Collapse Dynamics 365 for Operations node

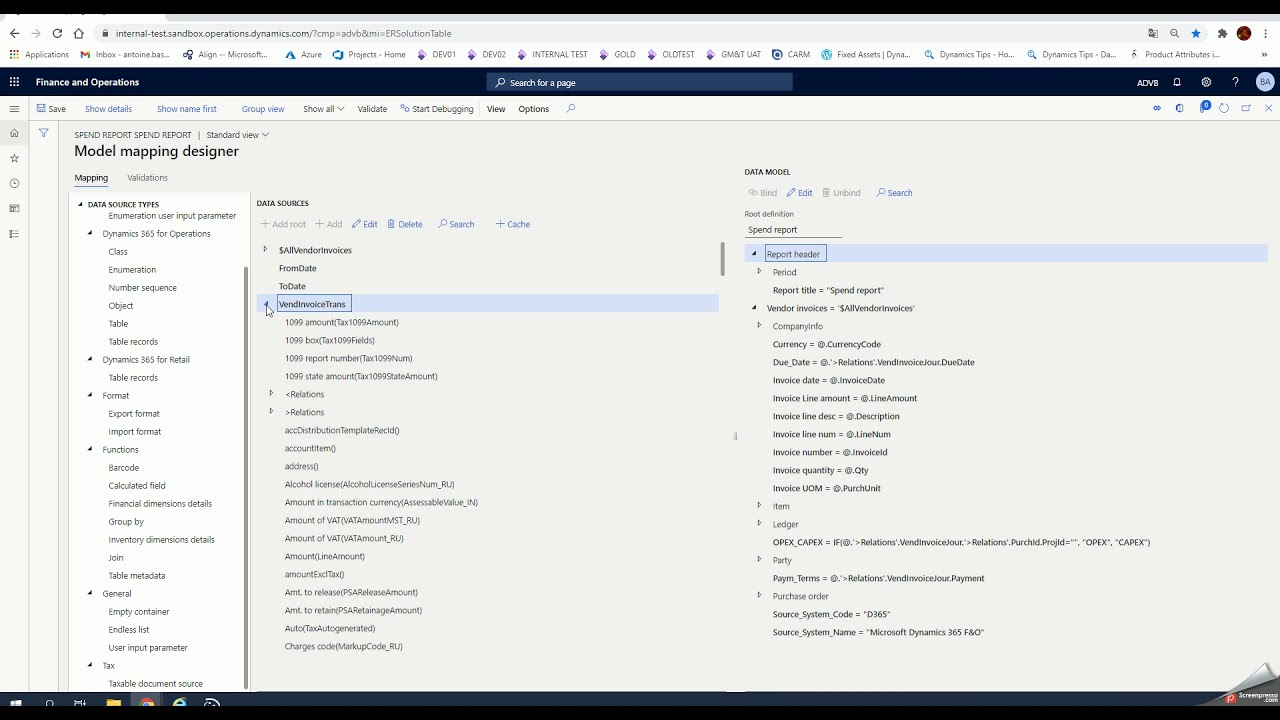pyautogui.click(x=90, y=233)
